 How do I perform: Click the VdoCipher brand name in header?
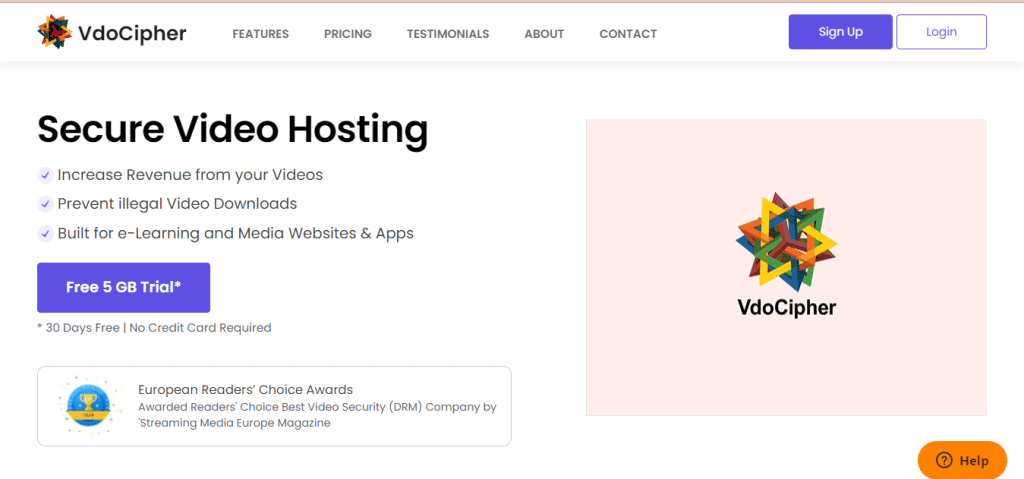point(135,33)
